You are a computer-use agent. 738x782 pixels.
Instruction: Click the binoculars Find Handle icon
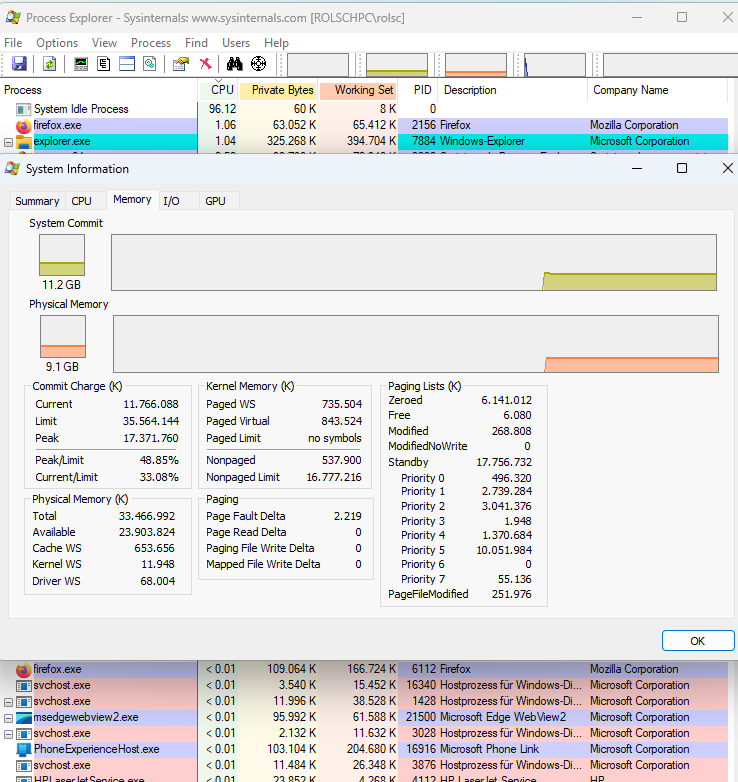[x=234, y=64]
